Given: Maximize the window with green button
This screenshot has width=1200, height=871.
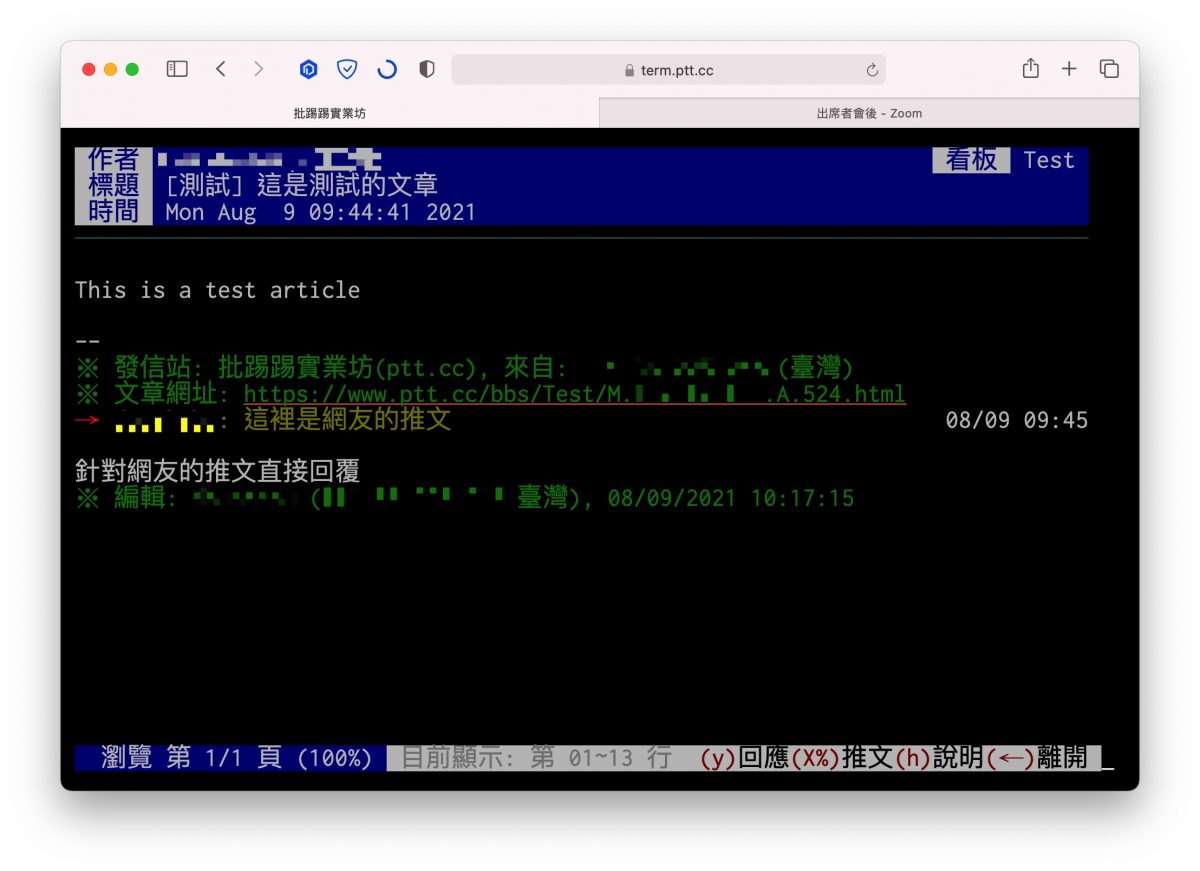Looking at the screenshot, I should tap(132, 69).
